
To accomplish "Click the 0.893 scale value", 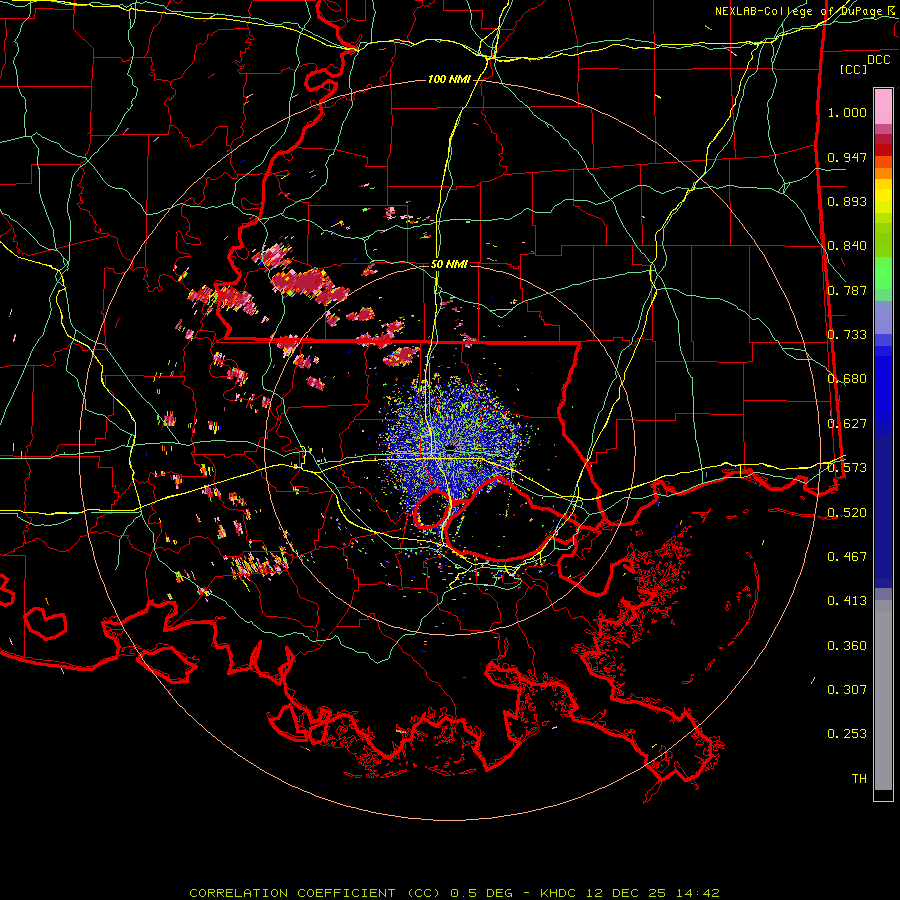I will (847, 201).
